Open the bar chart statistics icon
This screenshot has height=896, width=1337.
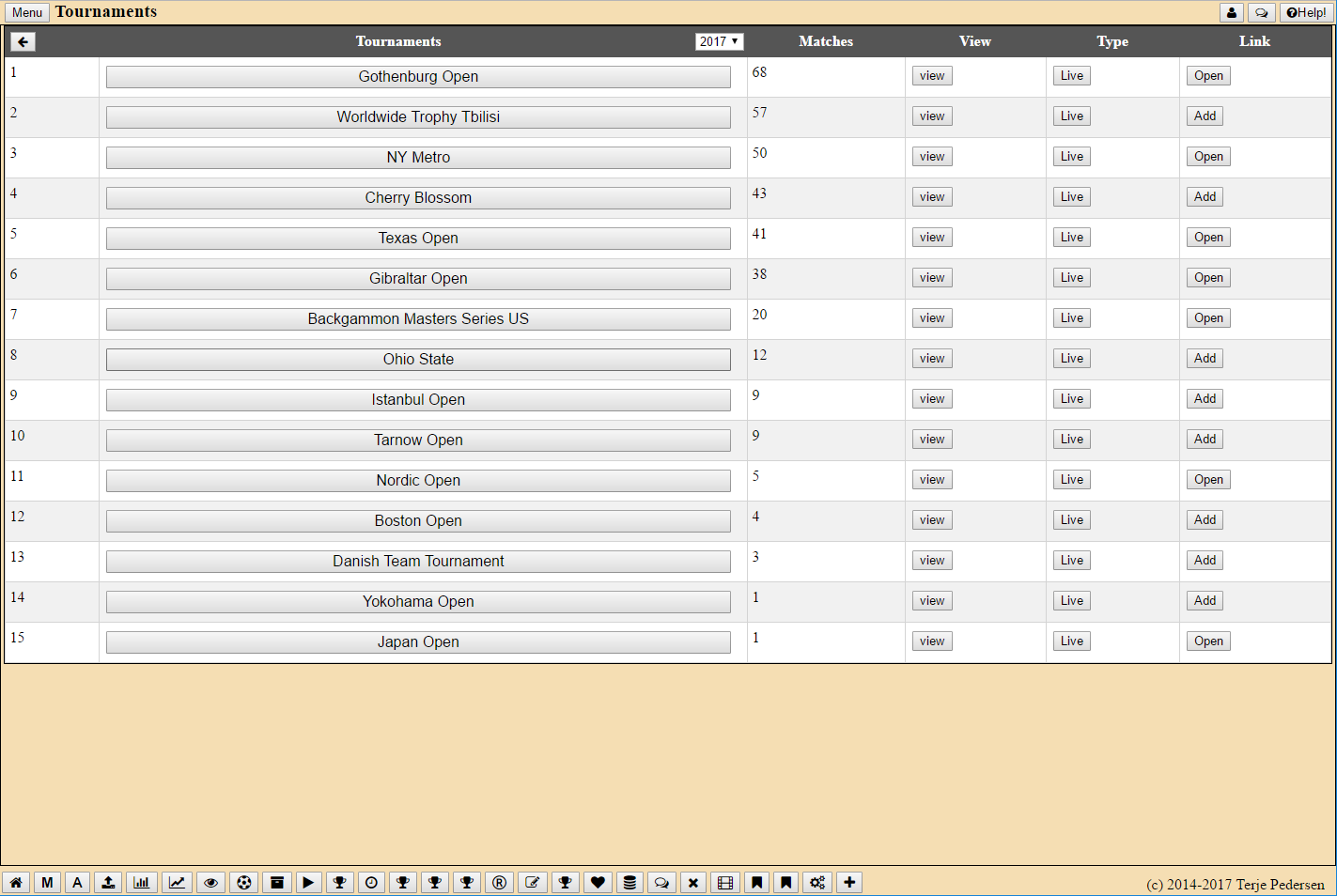[142, 883]
